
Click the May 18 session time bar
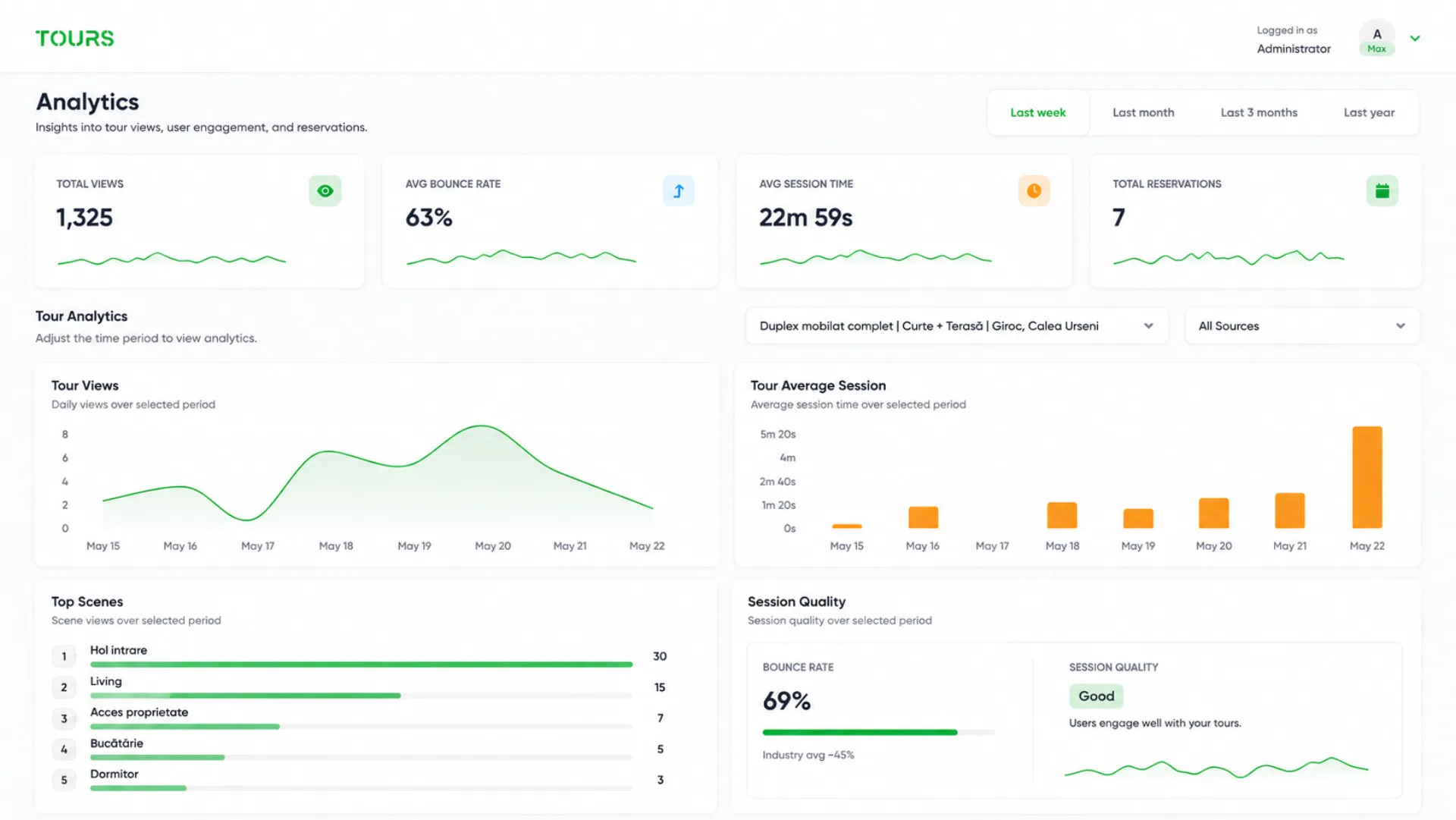coord(1062,516)
